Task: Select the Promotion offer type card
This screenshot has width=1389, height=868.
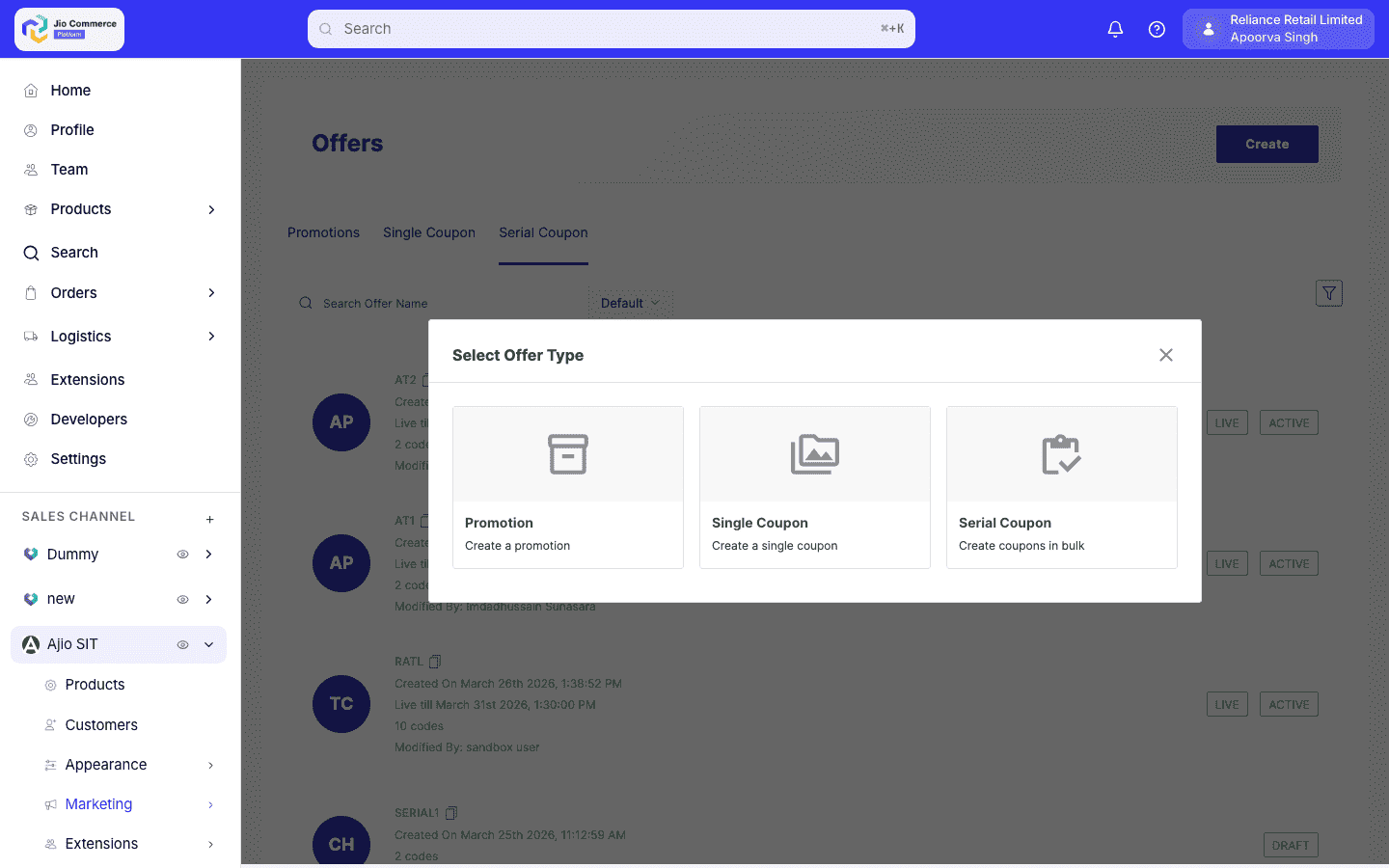Action: click(567, 487)
